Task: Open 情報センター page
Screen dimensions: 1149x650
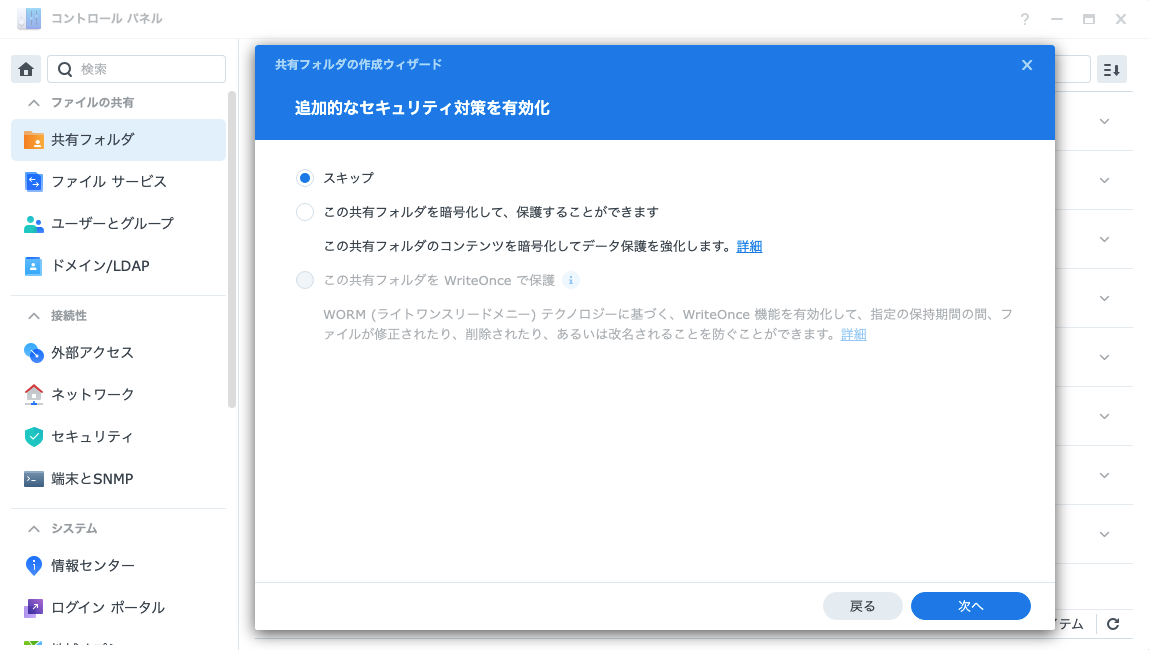Action: 119,566
